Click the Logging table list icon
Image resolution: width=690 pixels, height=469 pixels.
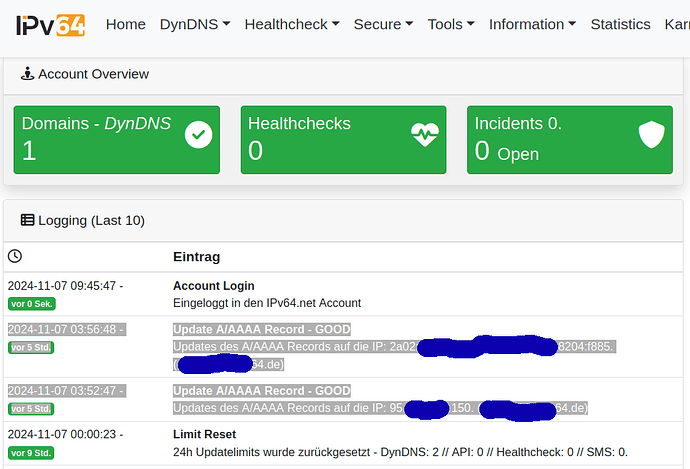(27, 220)
